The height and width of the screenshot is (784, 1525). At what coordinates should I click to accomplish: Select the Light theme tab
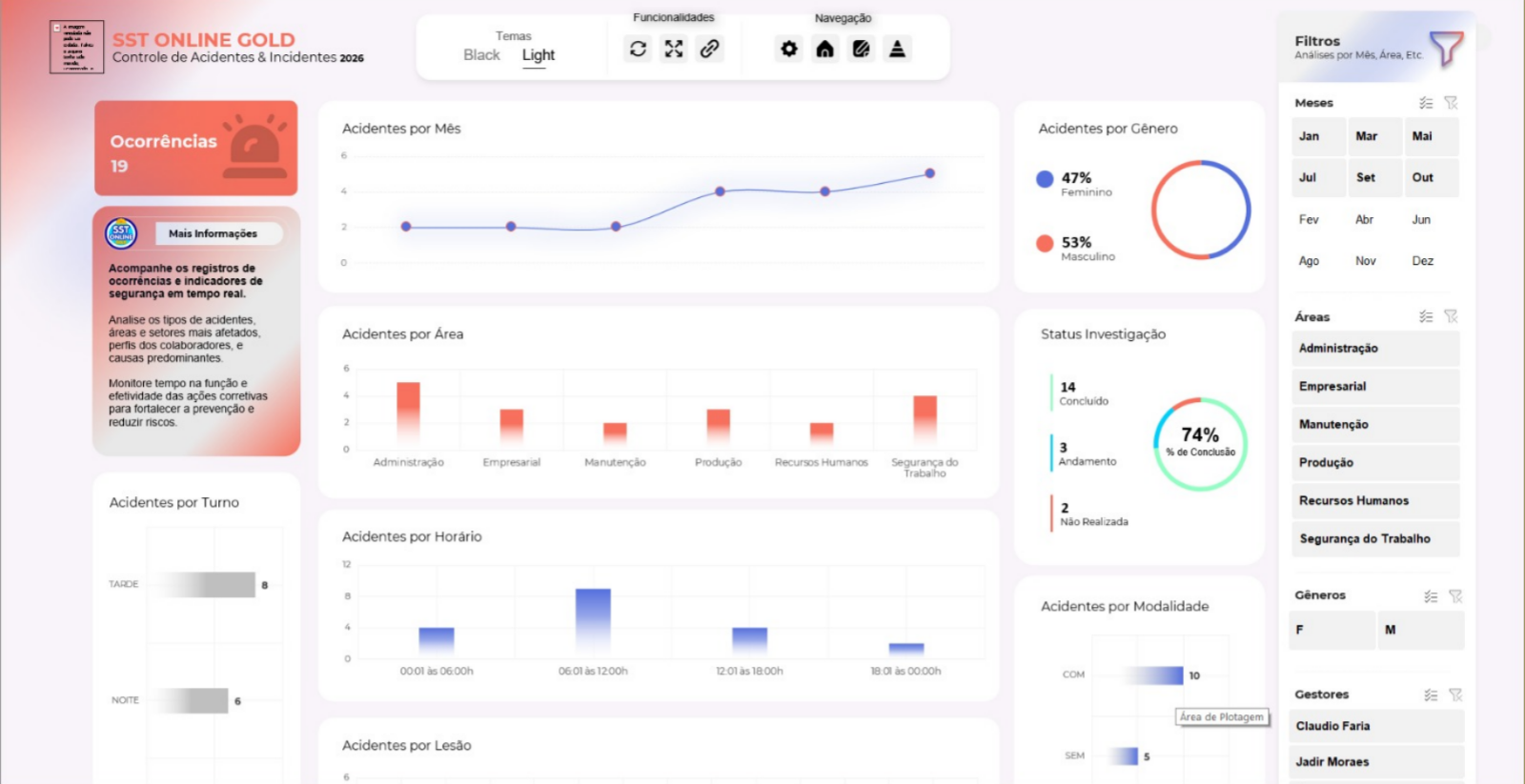click(538, 55)
